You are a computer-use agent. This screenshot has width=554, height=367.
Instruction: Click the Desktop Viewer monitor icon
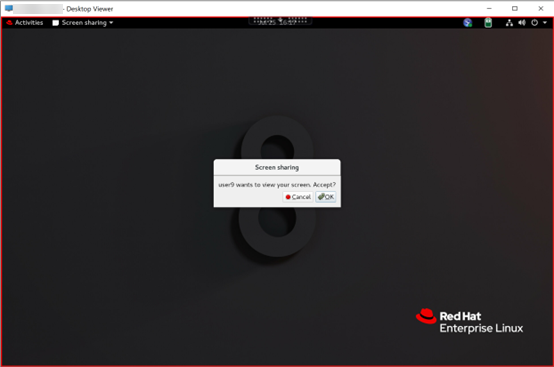pyautogui.click(x=9, y=8)
